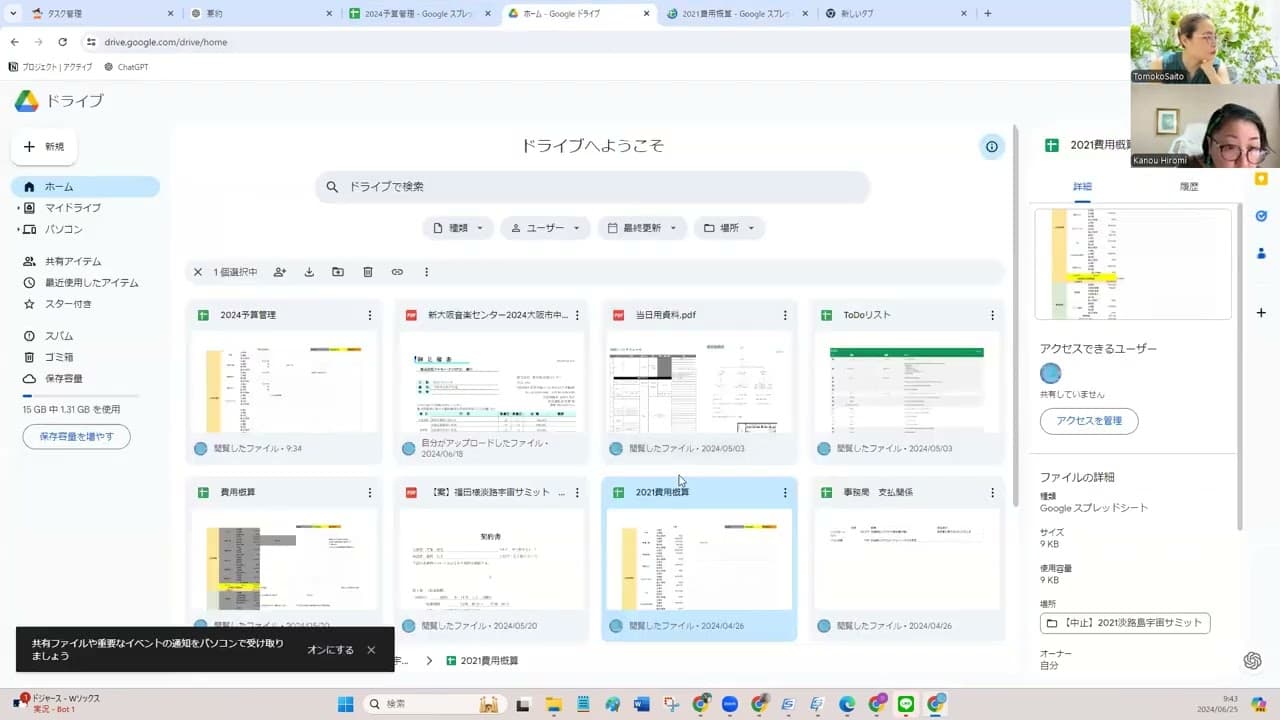This screenshot has height=720, width=1280.
Task: Click the storage usage progress bar
Action: point(81,397)
